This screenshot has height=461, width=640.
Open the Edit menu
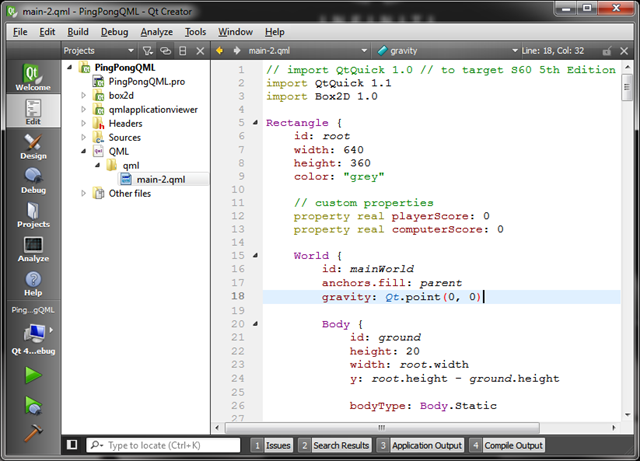[x=47, y=32]
